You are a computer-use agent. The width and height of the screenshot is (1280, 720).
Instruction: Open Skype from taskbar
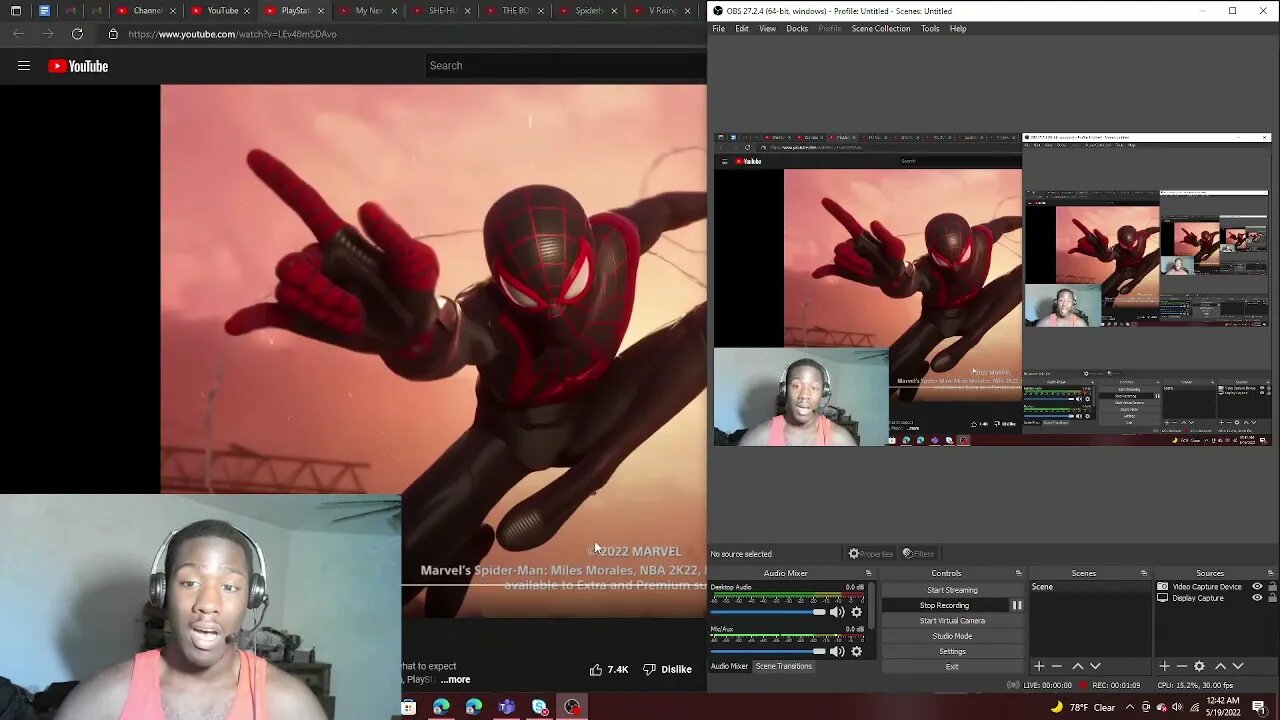click(x=540, y=707)
